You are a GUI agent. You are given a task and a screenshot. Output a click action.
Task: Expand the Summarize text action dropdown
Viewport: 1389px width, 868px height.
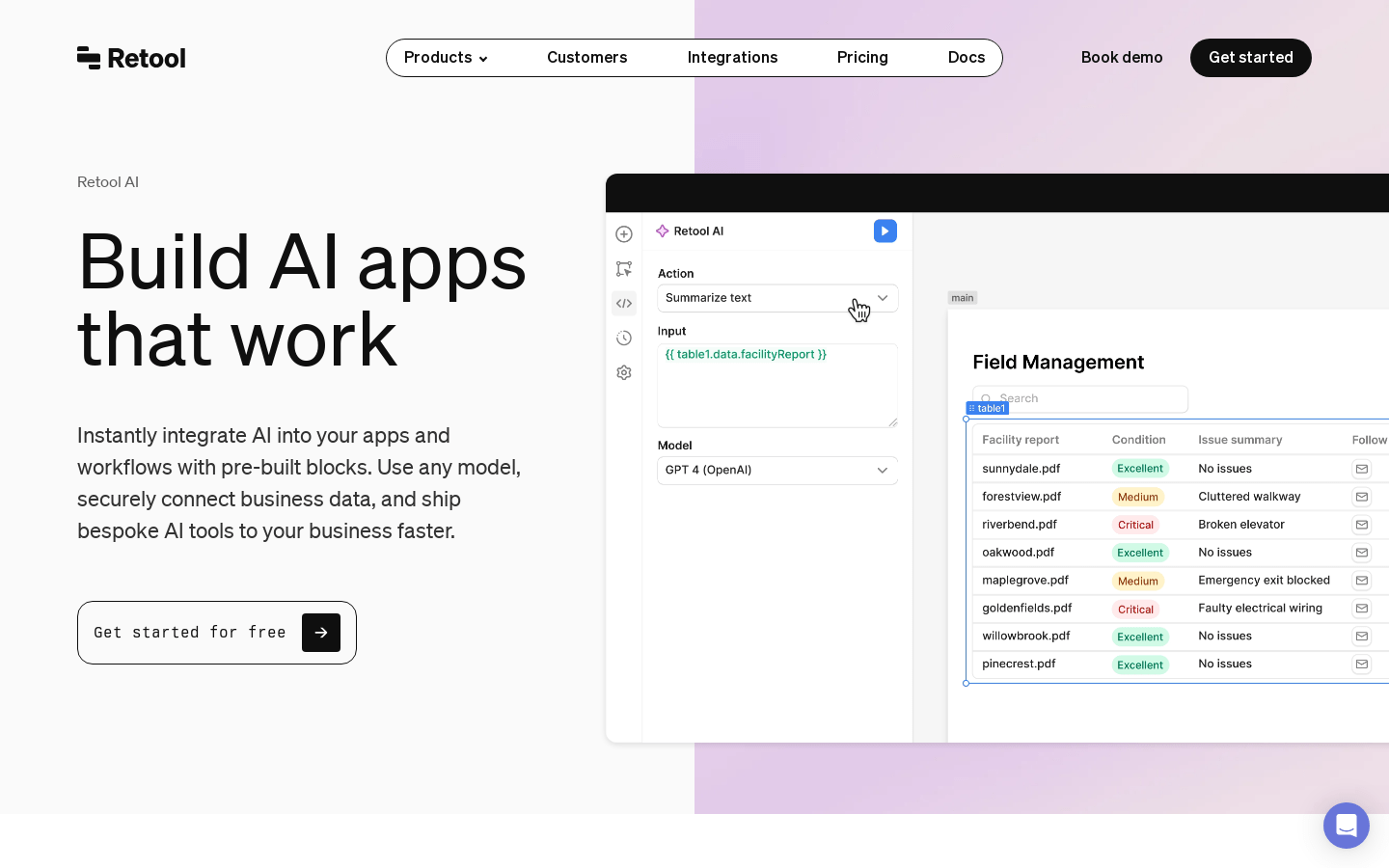coord(777,298)
